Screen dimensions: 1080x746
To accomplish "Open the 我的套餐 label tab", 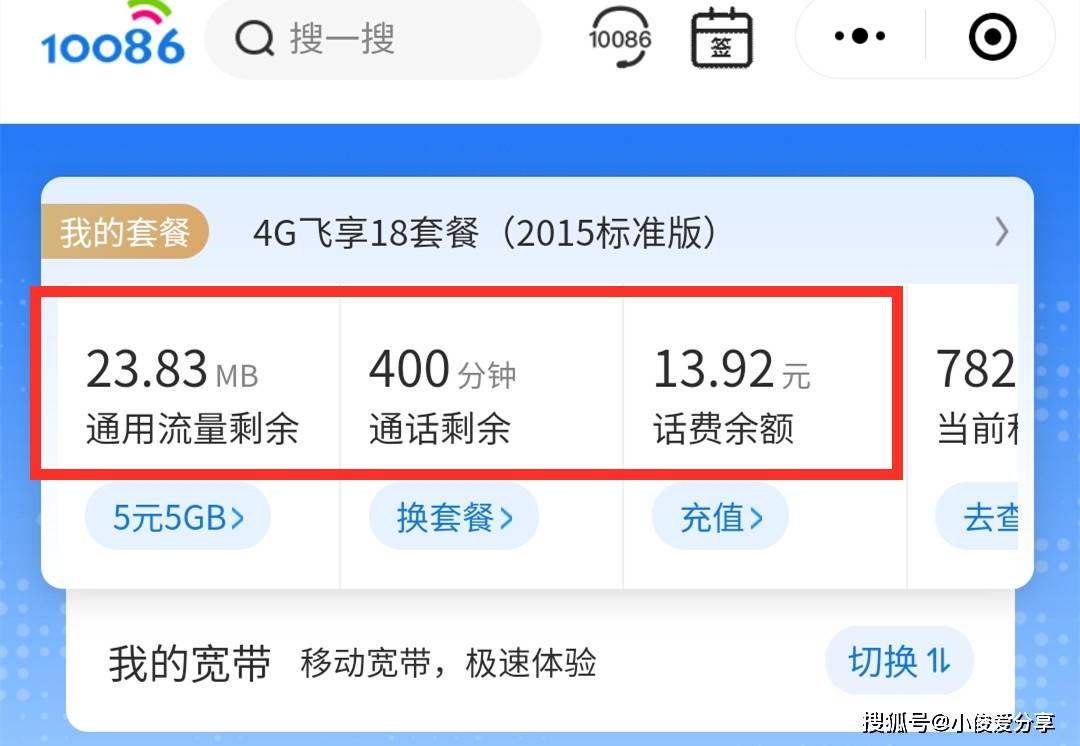I will [x=125, y=232].
